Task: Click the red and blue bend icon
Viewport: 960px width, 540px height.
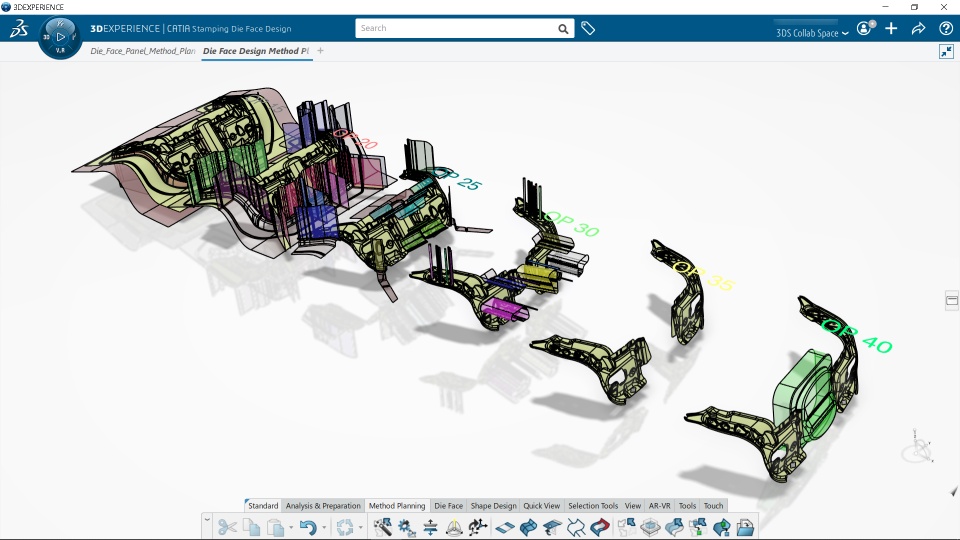Action: coord(600,527)
